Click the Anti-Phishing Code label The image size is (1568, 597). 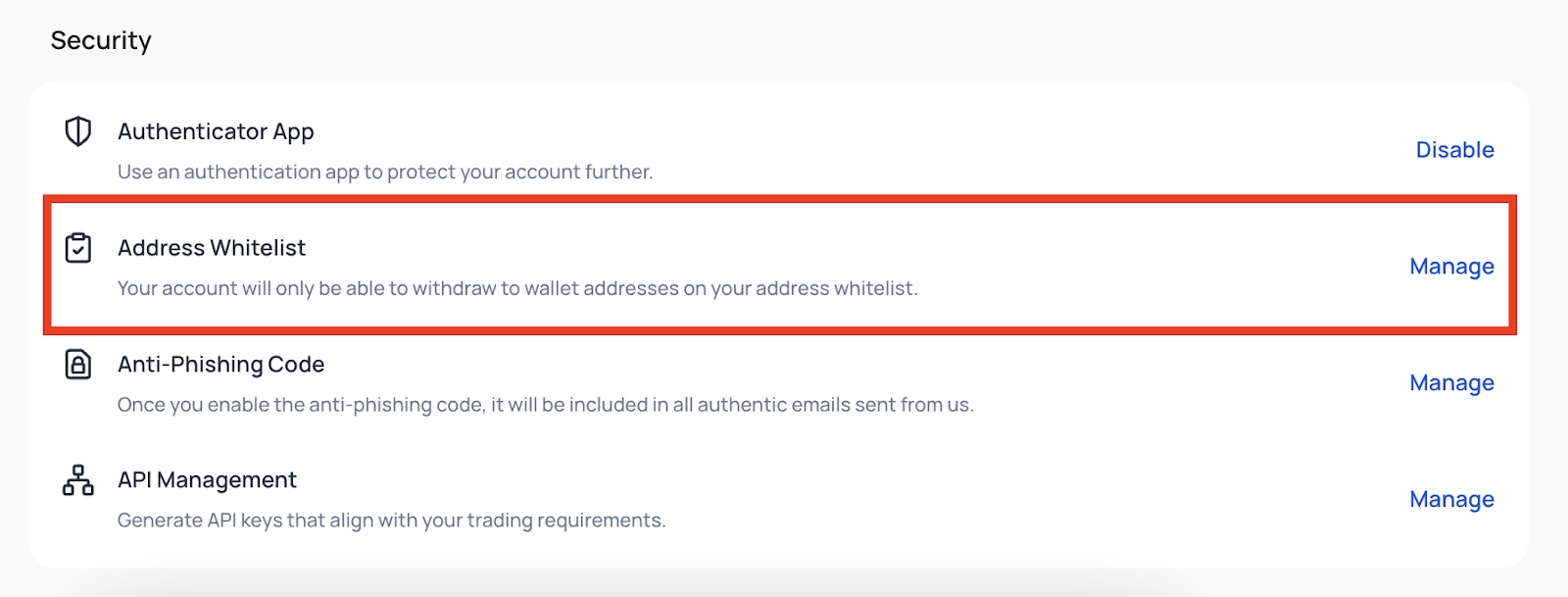[221, 364]
